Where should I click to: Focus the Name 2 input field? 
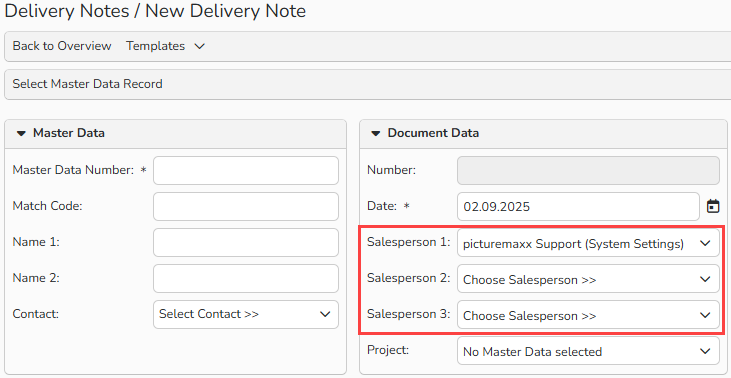pos(246,278)
